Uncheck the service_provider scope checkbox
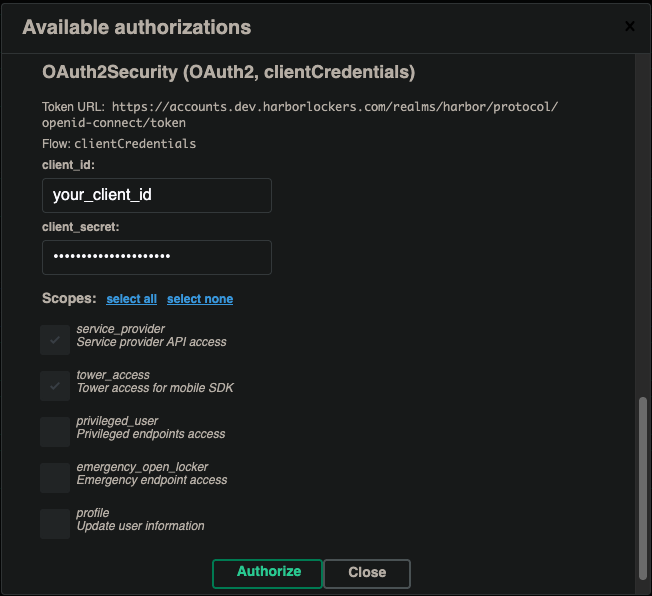 [x=55, y=340]
